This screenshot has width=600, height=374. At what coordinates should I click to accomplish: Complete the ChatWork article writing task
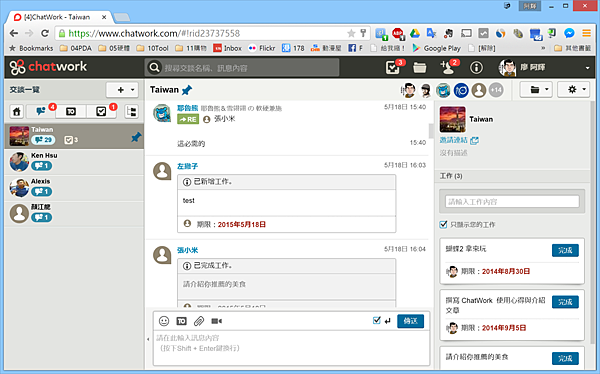565,302
